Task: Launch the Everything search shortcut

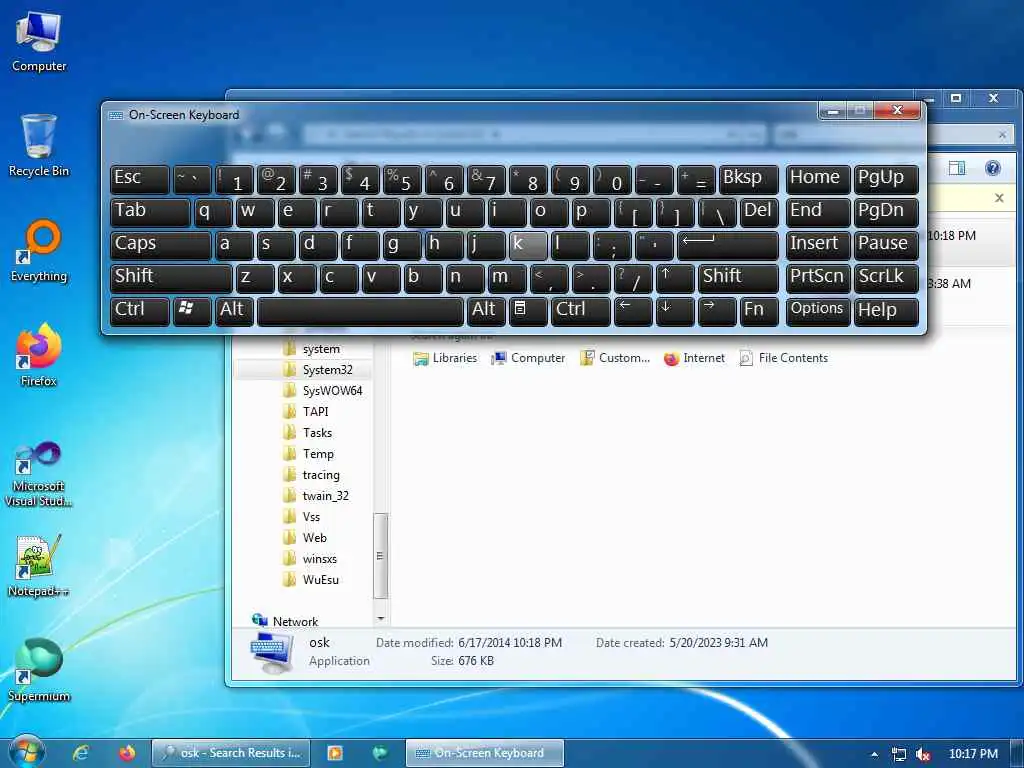Action: click(x=39, y=251)
